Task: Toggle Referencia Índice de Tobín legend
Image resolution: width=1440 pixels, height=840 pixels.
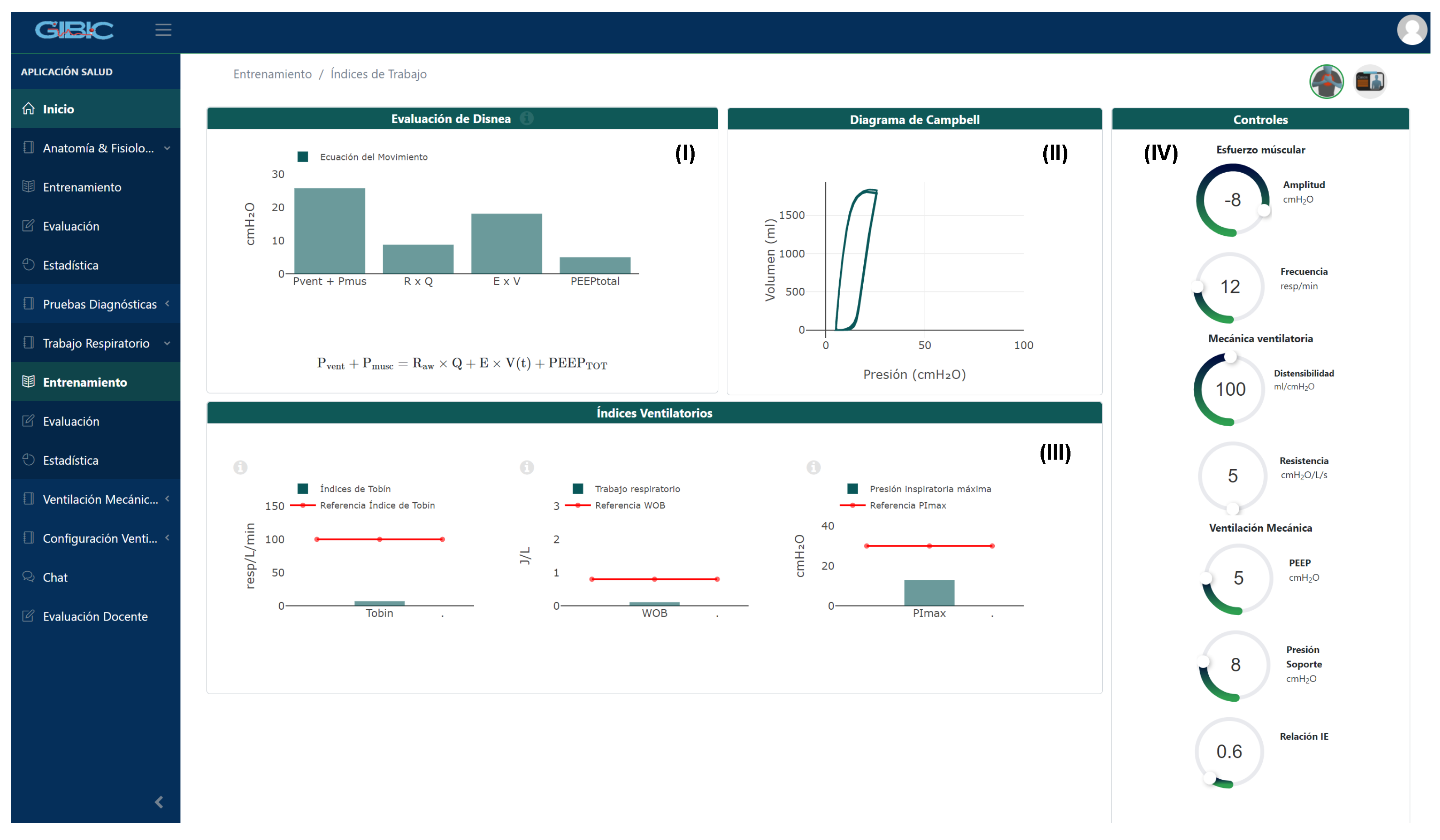Action: (x=377, y=505)
